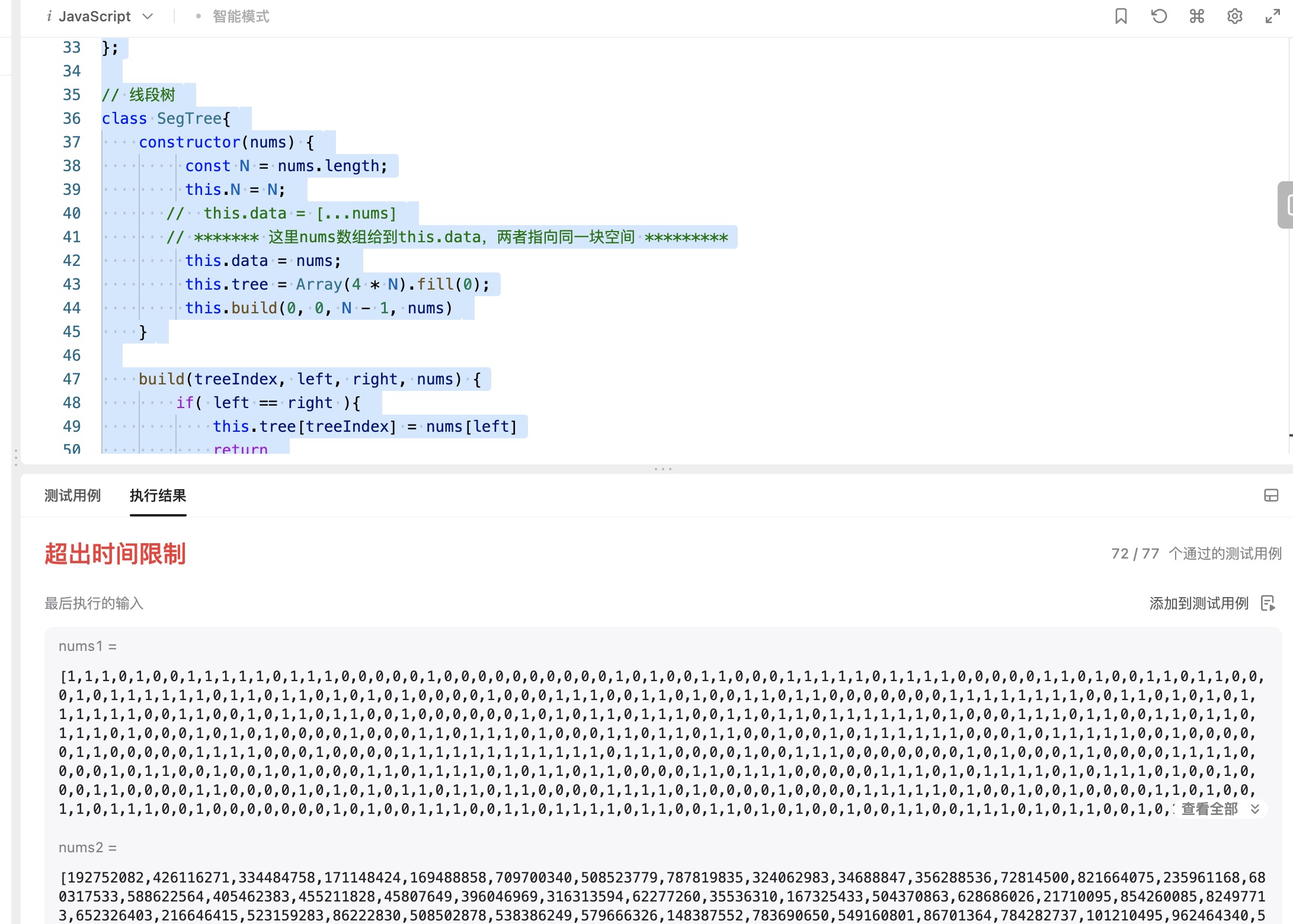Click line number 36 in gutter
This screenshot has height=924, width=1293.
72,118
